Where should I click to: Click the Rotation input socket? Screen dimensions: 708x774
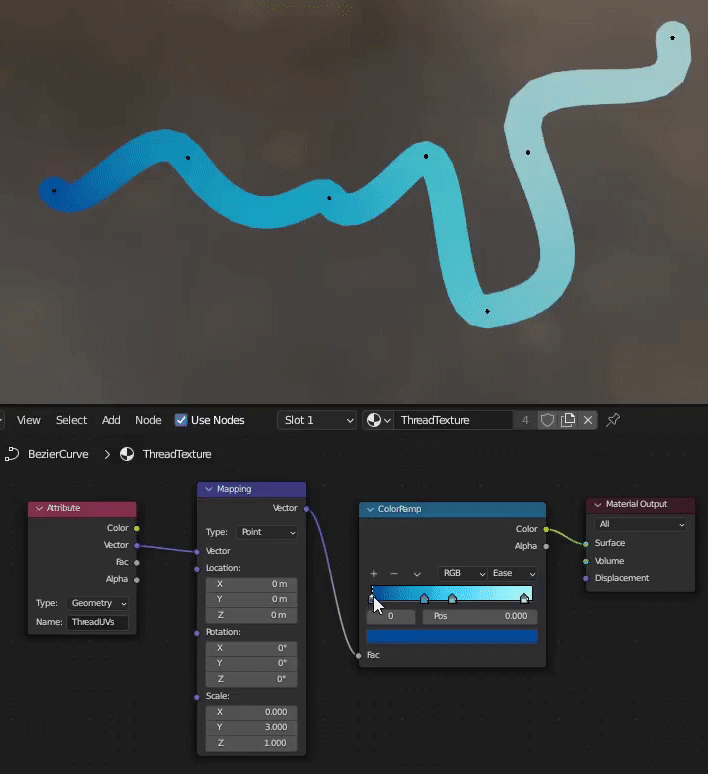[197, 633]
